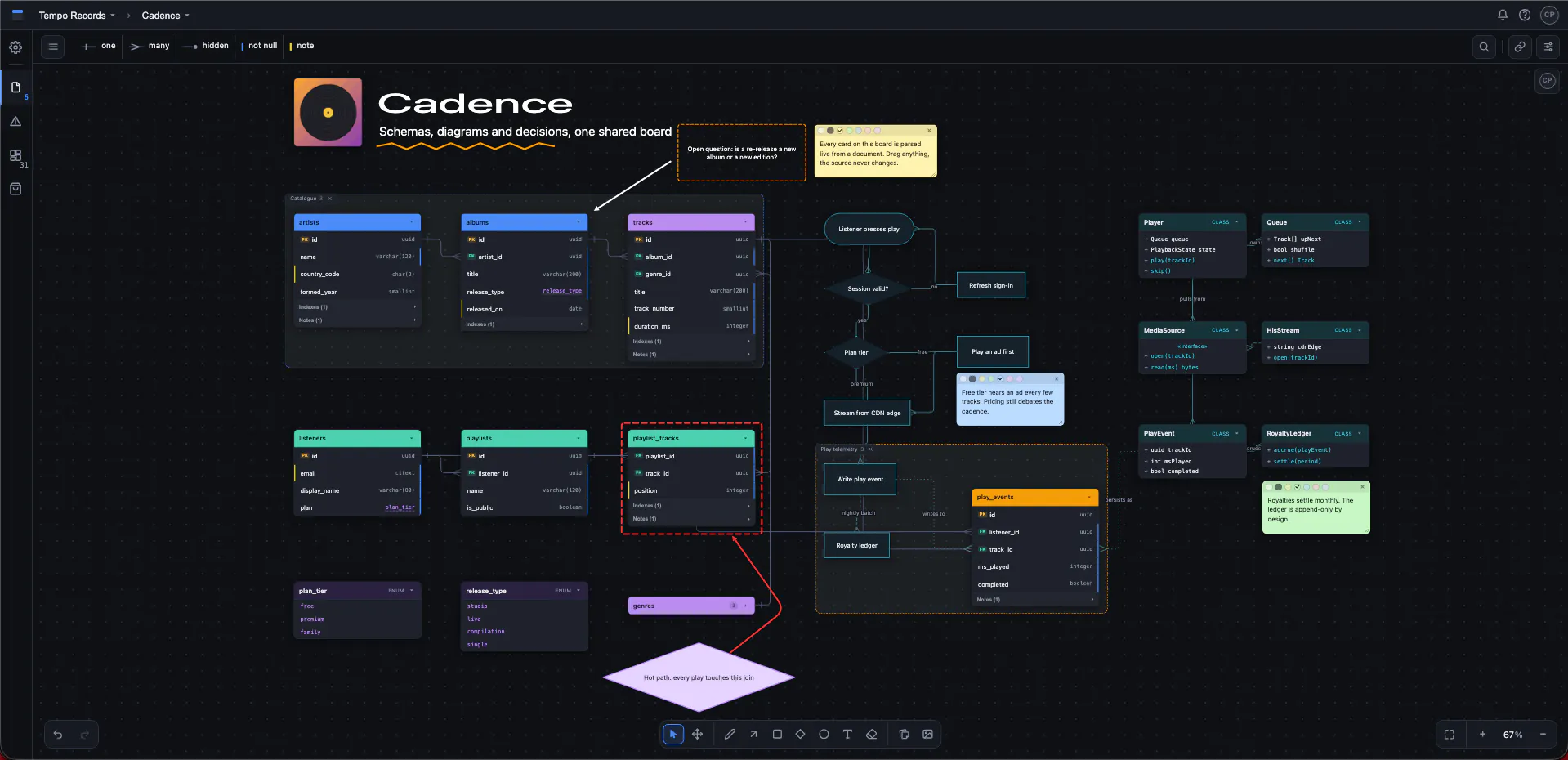Image resolution: width=1568 pixels, height=760 pixels.
Task: Toggle the hamburger menu button
Action: (53, 47)
